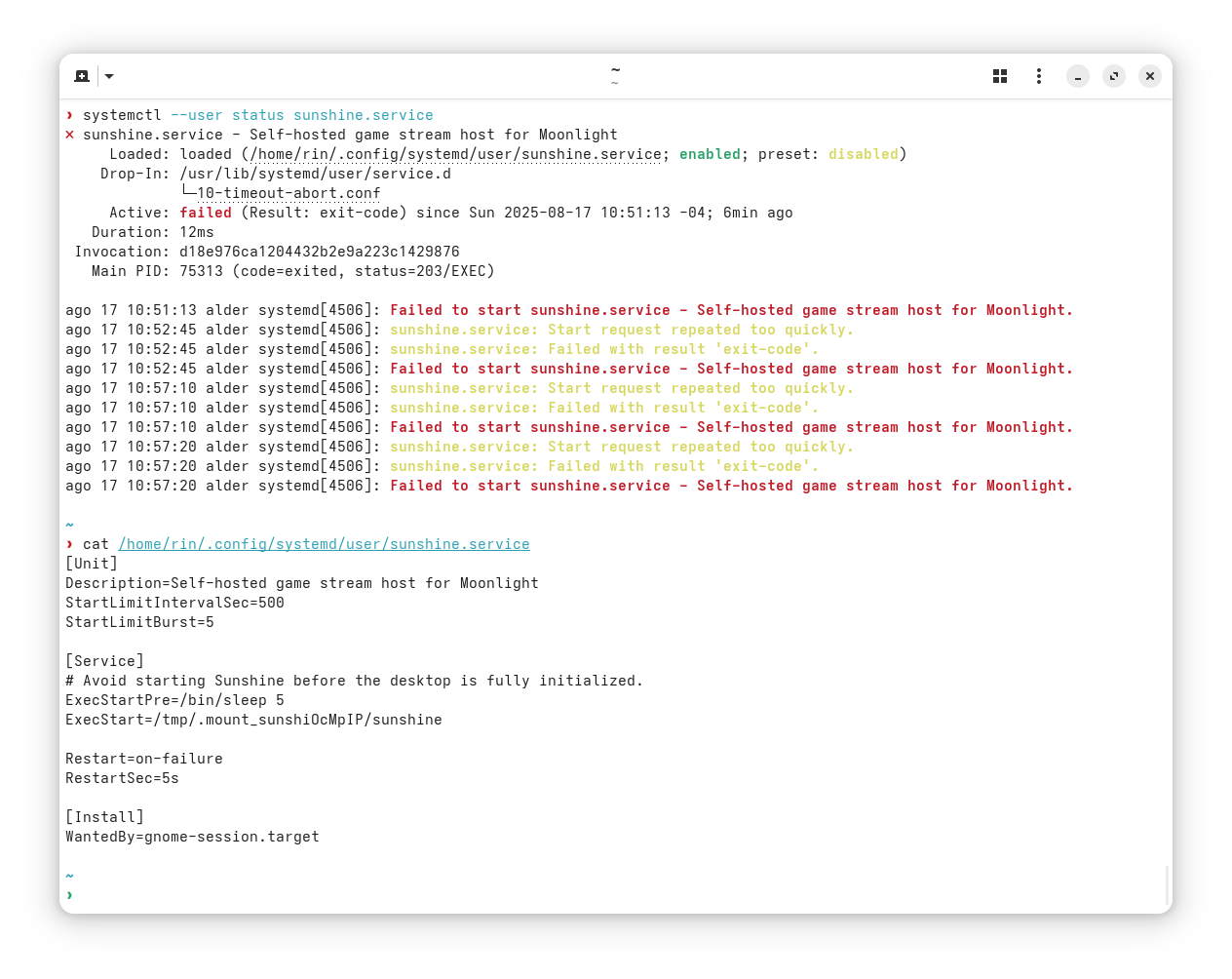This screenshot has width=1232, height=979.
Task: Click the 10-timeout-abort.conf drop-in file
Action: point(289,193)
